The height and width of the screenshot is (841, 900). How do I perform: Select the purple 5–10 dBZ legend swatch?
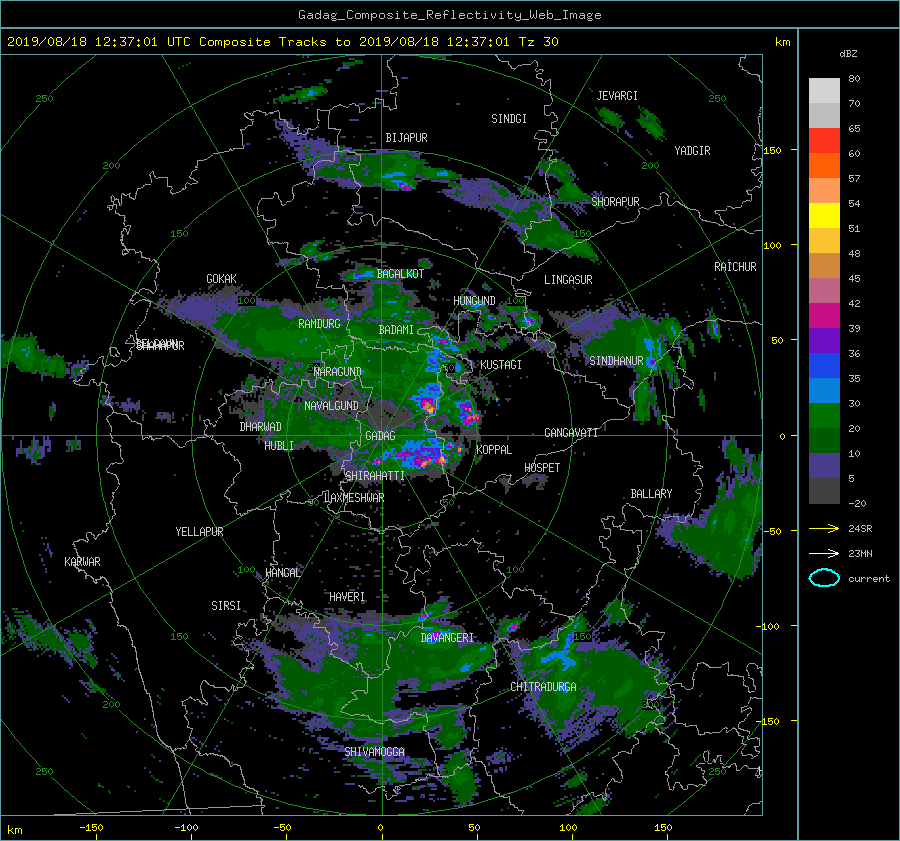coord(824,466)
